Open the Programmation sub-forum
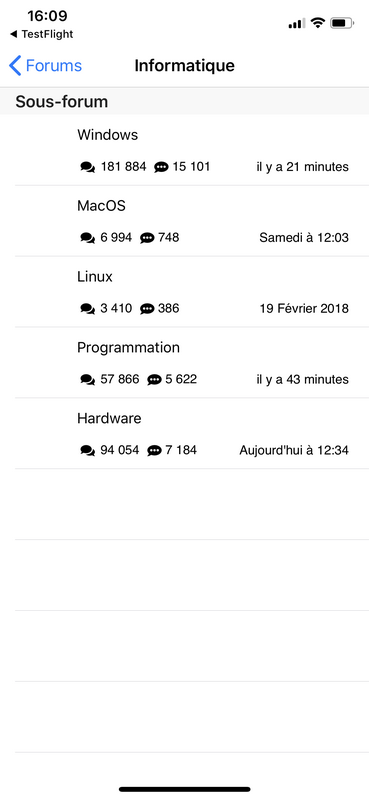Image resolution: width=369 pixels, height=800 pixels. [x=184, y=363]
